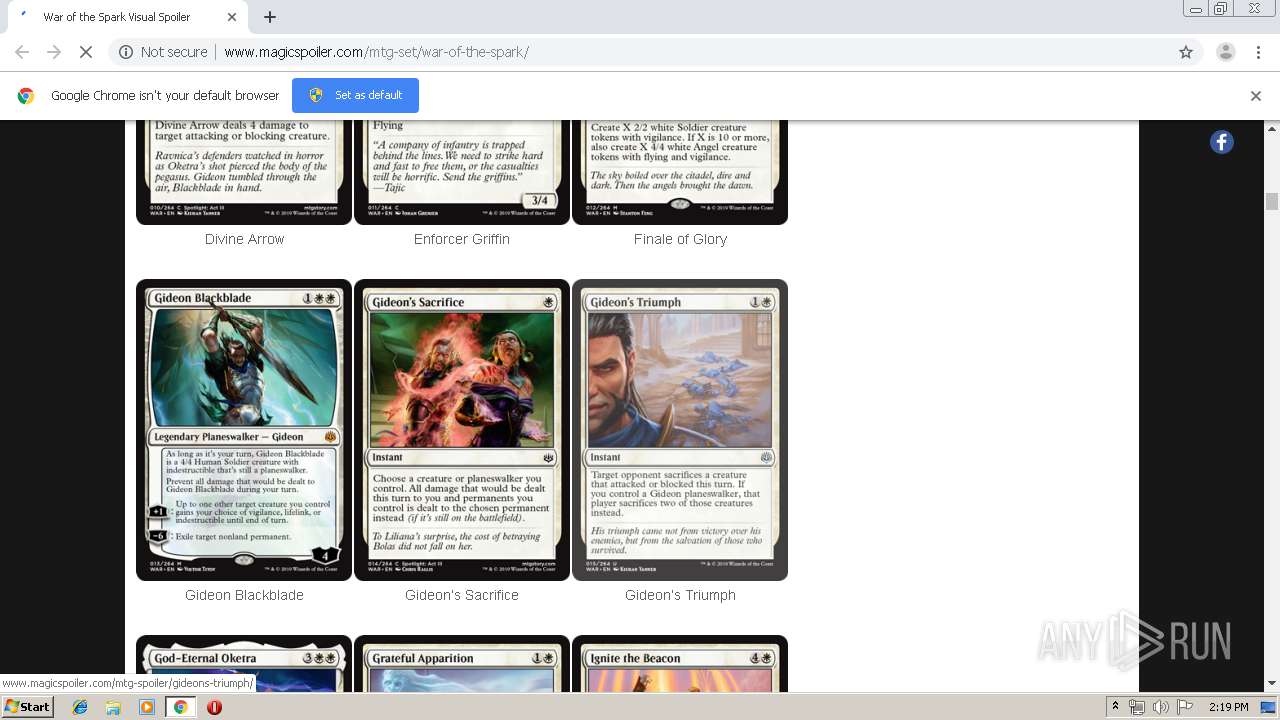Follow the Divine Arrow text link

tap(244, 239)
